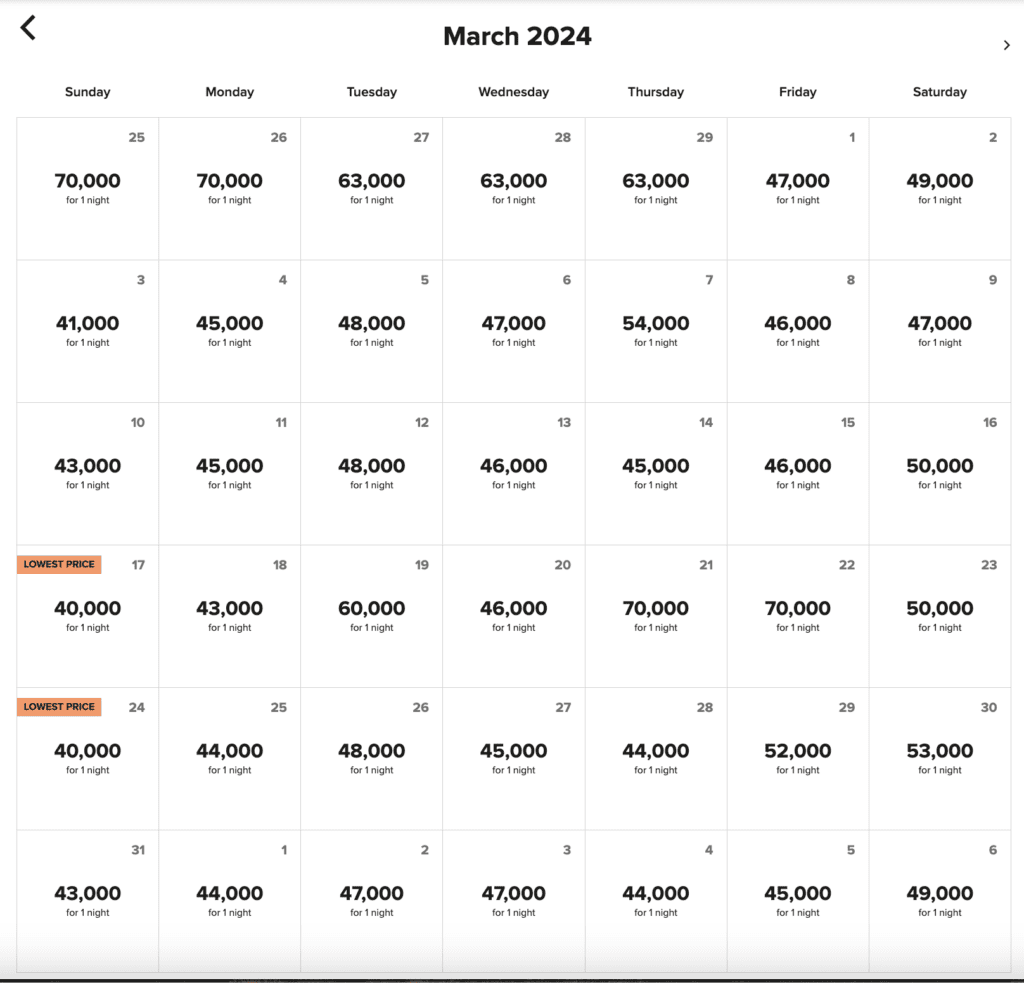Image resolution: width=1024 pixels, height=983 pixels.
Task: Pick March 15 with the 46,000 fare
Action: pos(797,466)
